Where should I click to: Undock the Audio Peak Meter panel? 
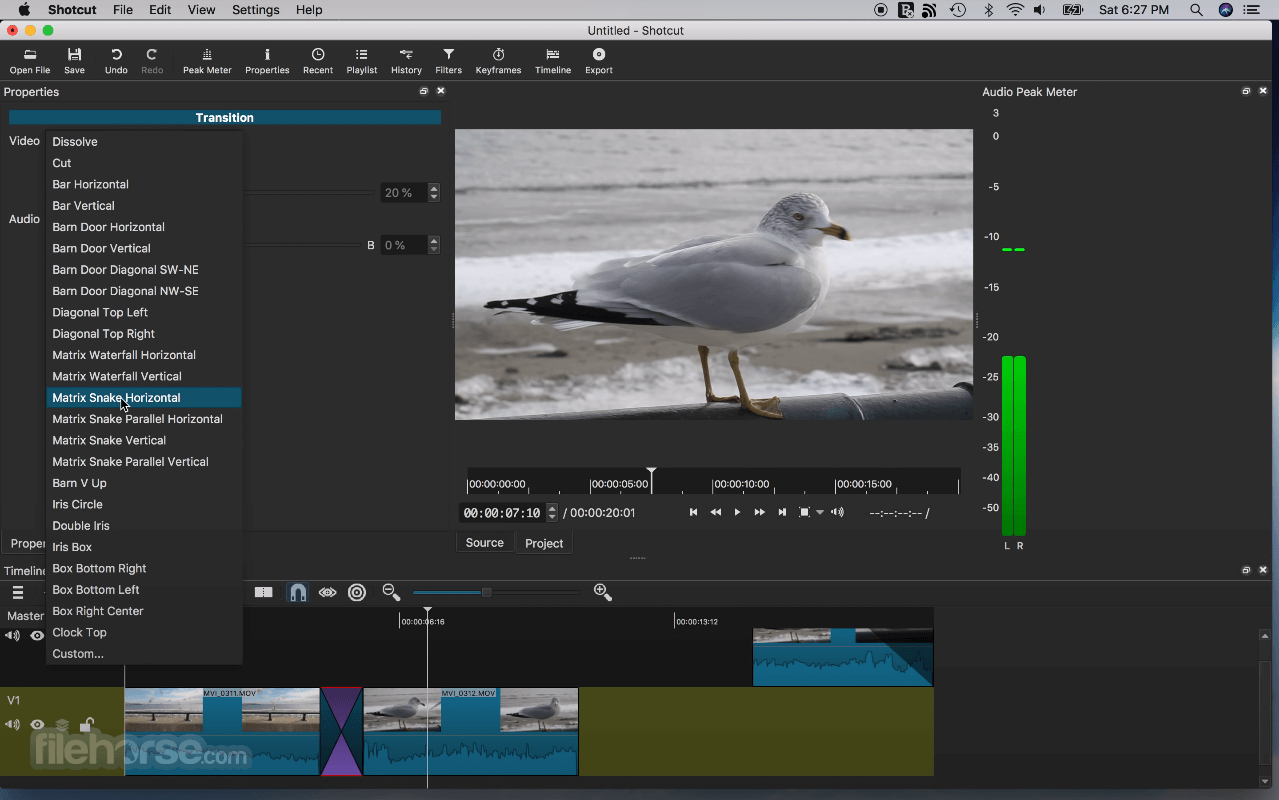point(1246,91)
